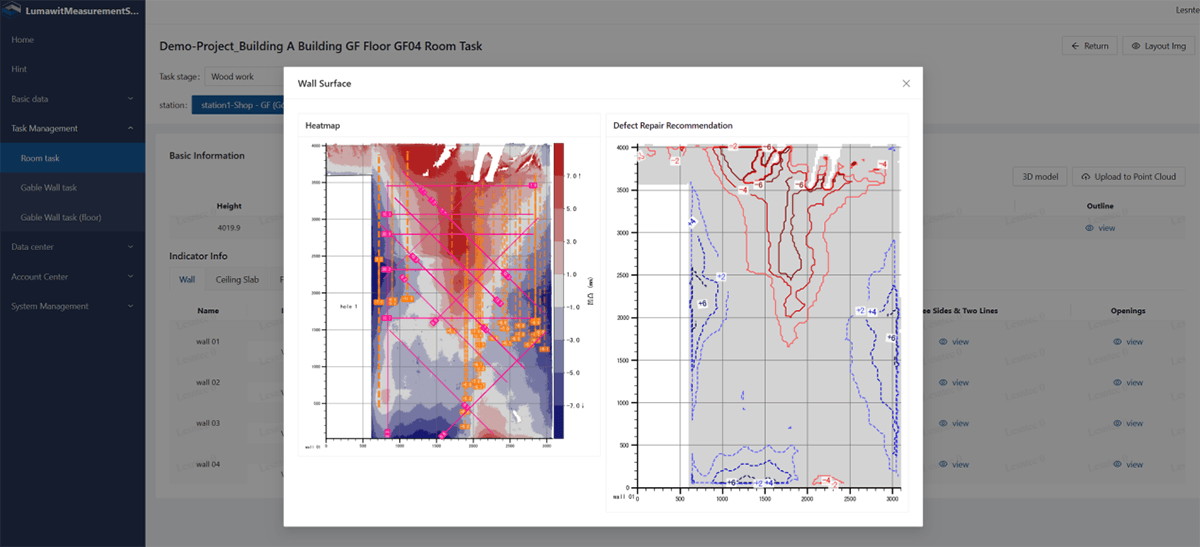Open the Task stage dropdown
Screen dimensions: 1200x547
pos(245,76)
